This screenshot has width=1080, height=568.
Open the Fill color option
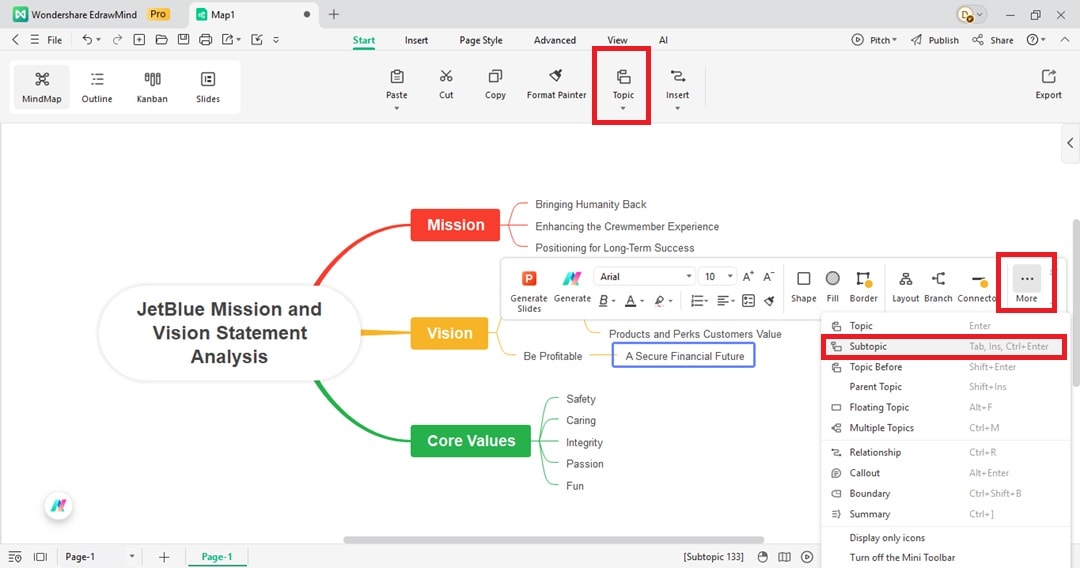coord(833,286)
